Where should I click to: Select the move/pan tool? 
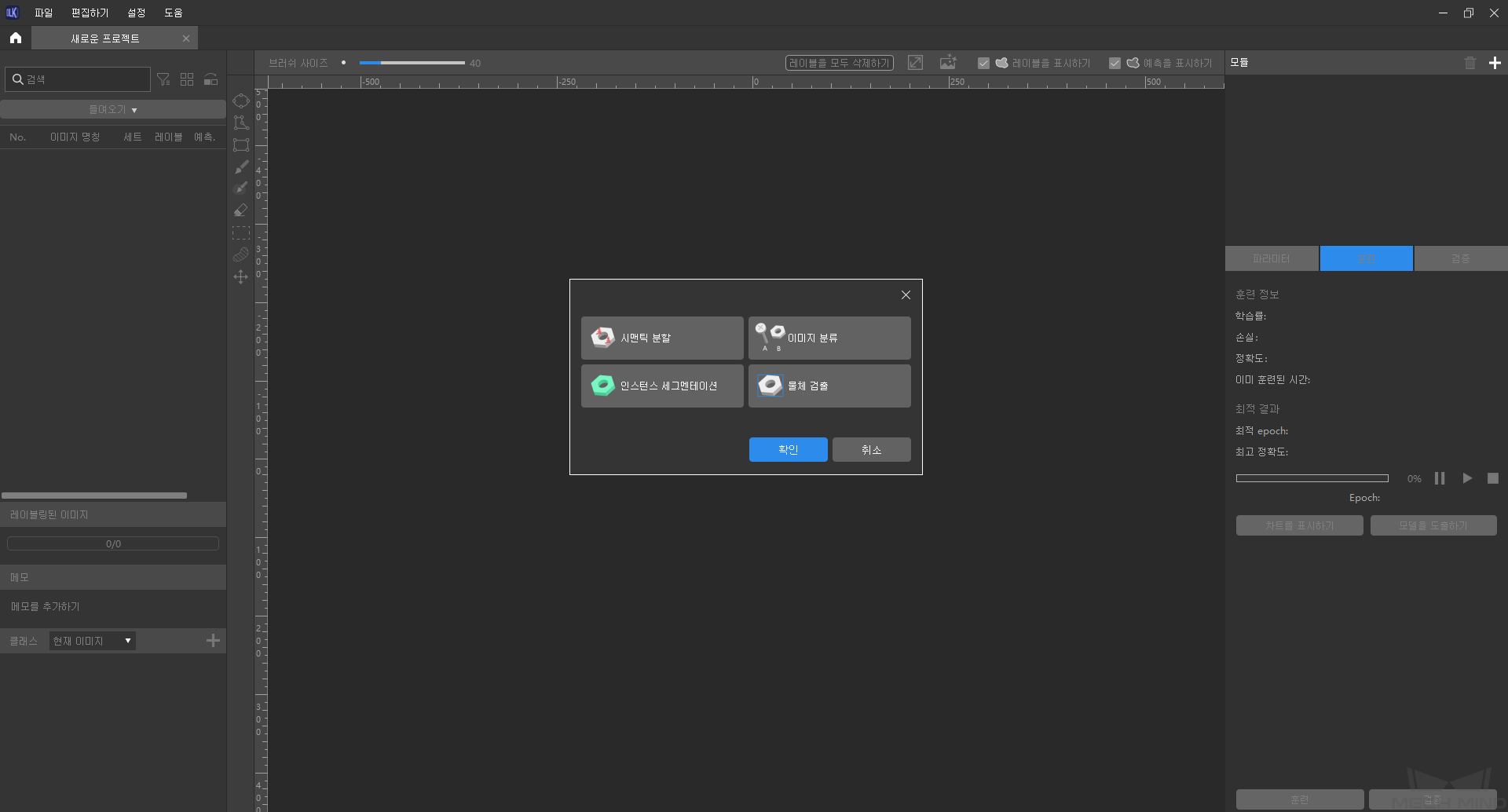click(x=241, y=276)
